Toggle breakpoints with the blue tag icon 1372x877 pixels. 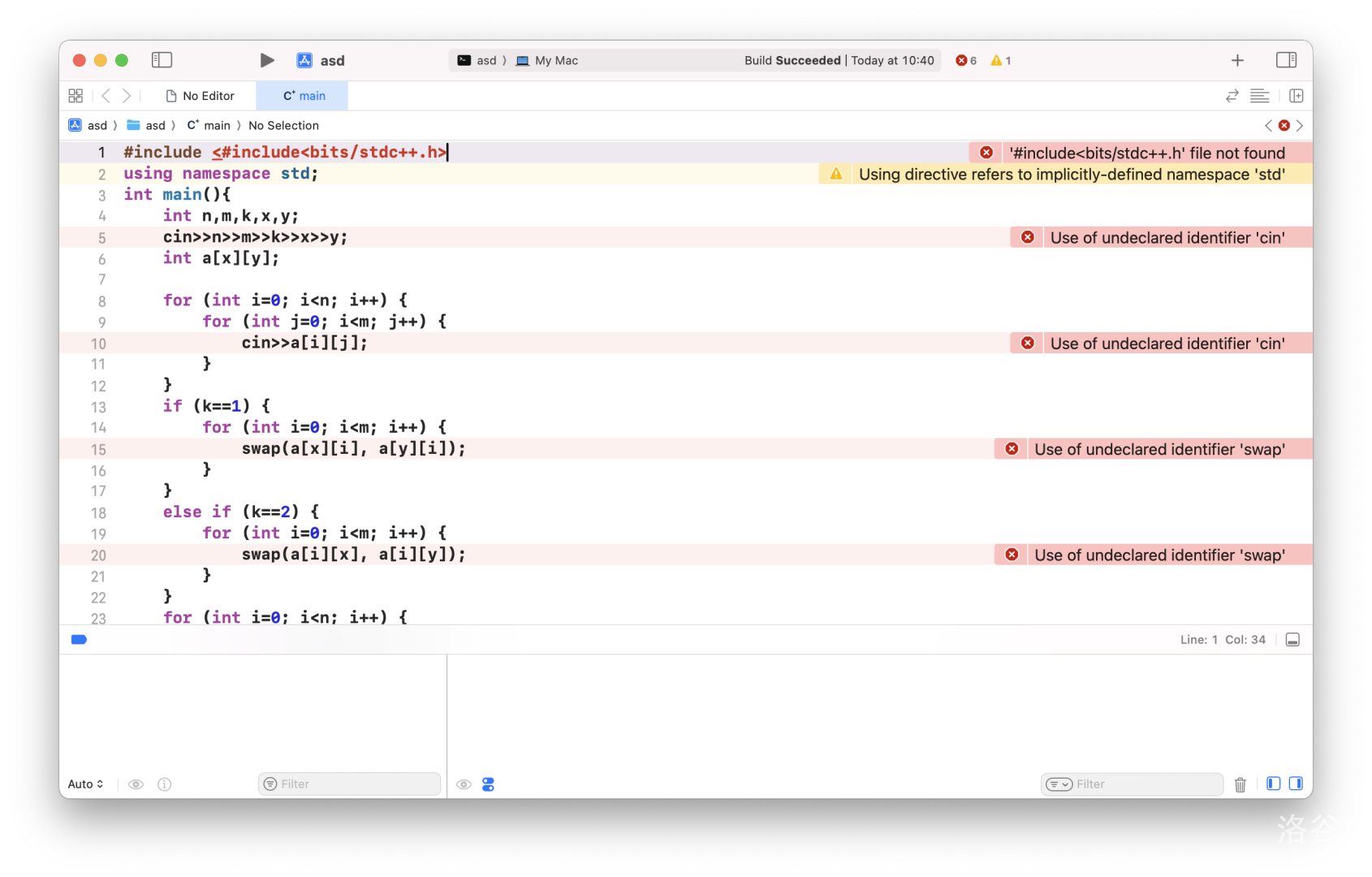point(79,640)
